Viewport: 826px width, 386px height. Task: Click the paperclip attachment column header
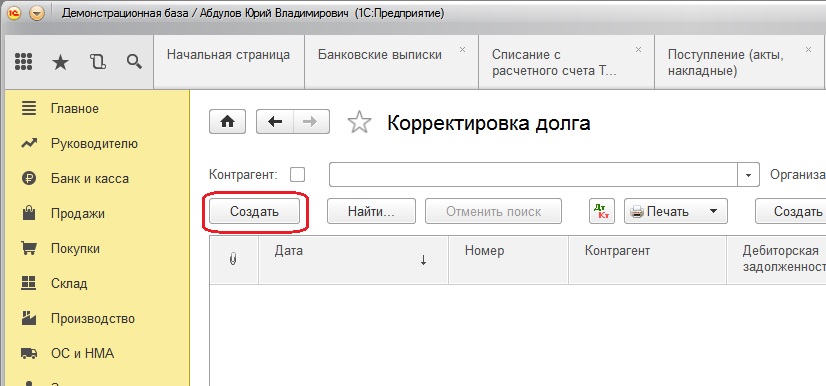point(233,259)
